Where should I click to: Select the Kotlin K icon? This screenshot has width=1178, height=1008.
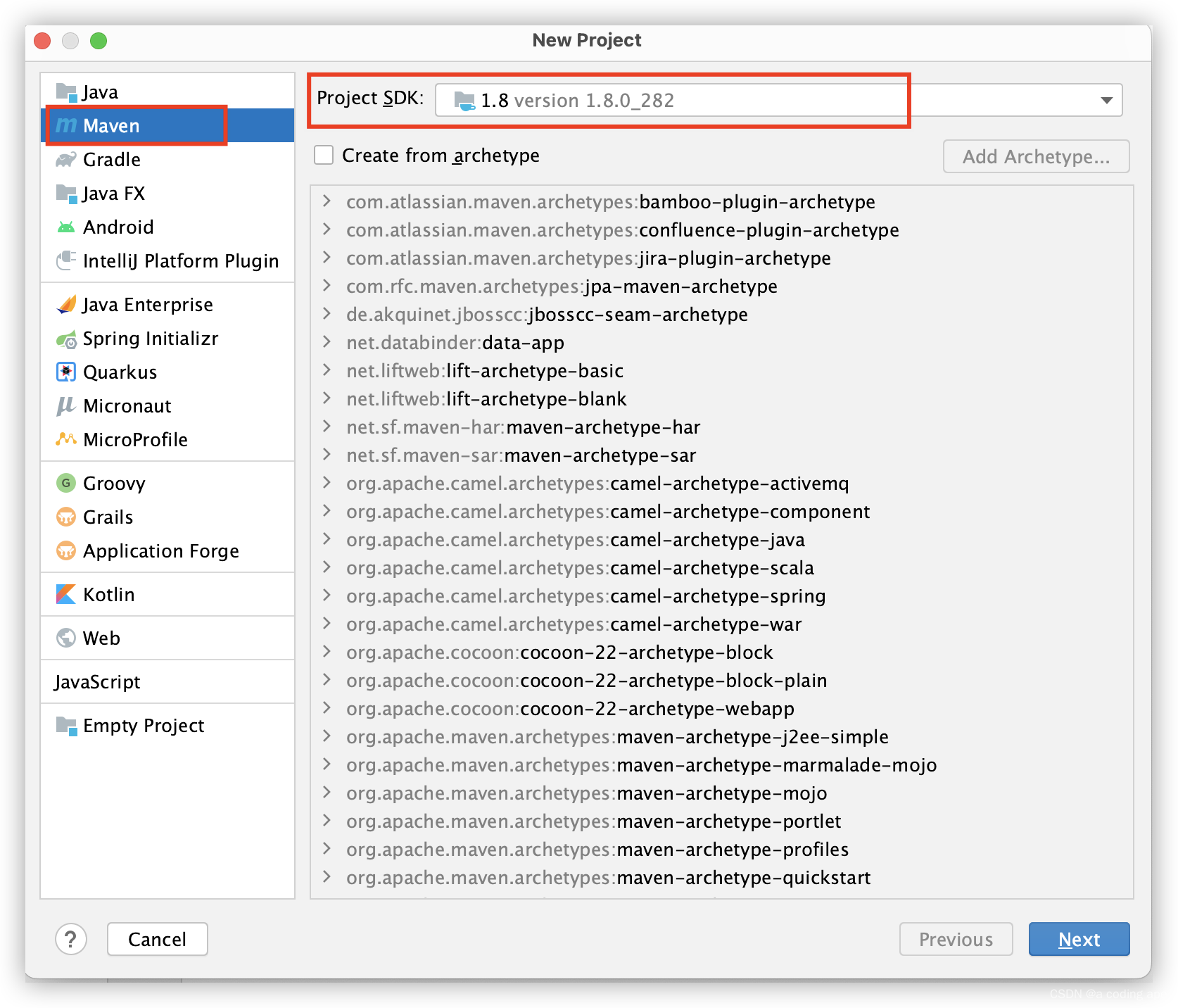[x=66, y=594]
